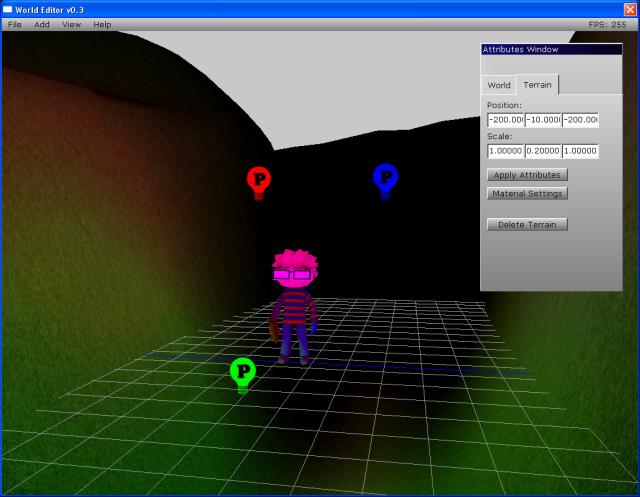Focus the third Position field (Z)
The height and width of the screenshot is (497, 640).
[x=580, y=120]
